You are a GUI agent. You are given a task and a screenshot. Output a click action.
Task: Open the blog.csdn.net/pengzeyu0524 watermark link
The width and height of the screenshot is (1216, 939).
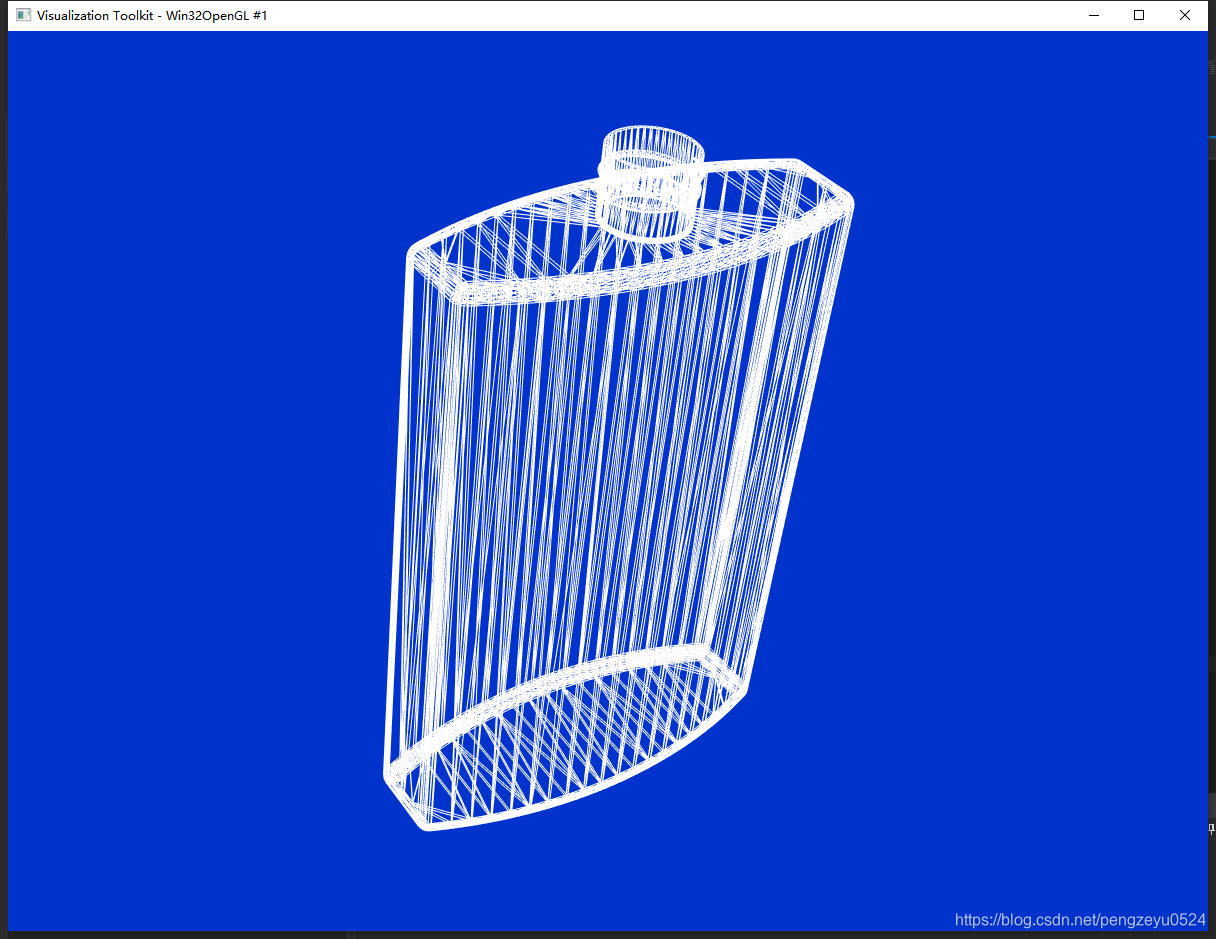point(1078,917)
